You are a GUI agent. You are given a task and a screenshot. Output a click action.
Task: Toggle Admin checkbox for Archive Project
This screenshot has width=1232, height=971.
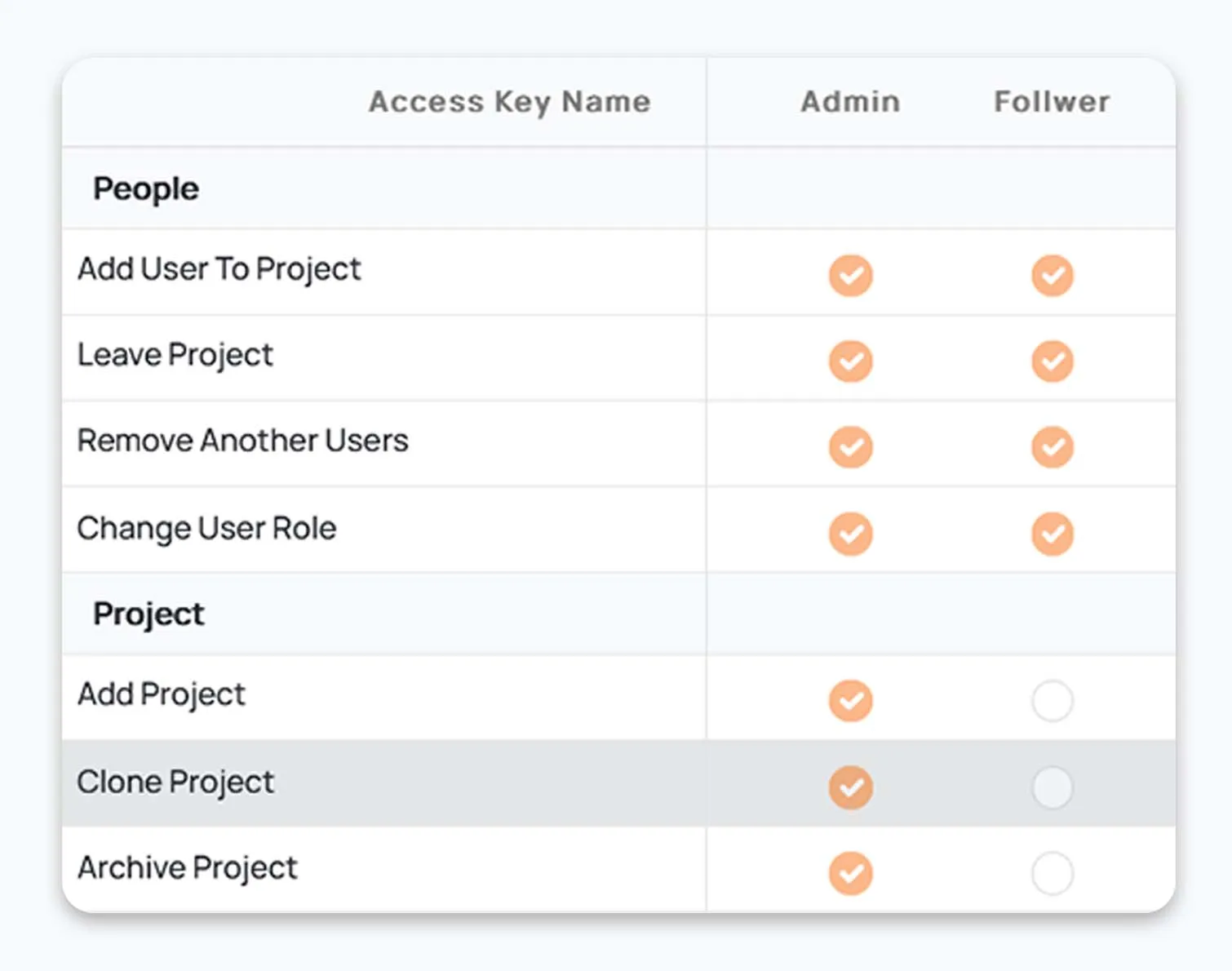click(x=851, y=873)
